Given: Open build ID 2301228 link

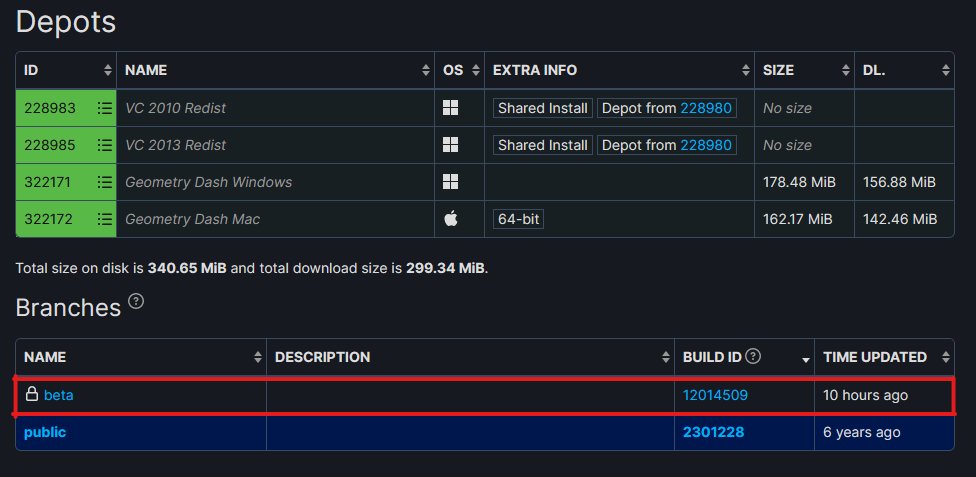Looking at the screenshot, I should (713, 432).
